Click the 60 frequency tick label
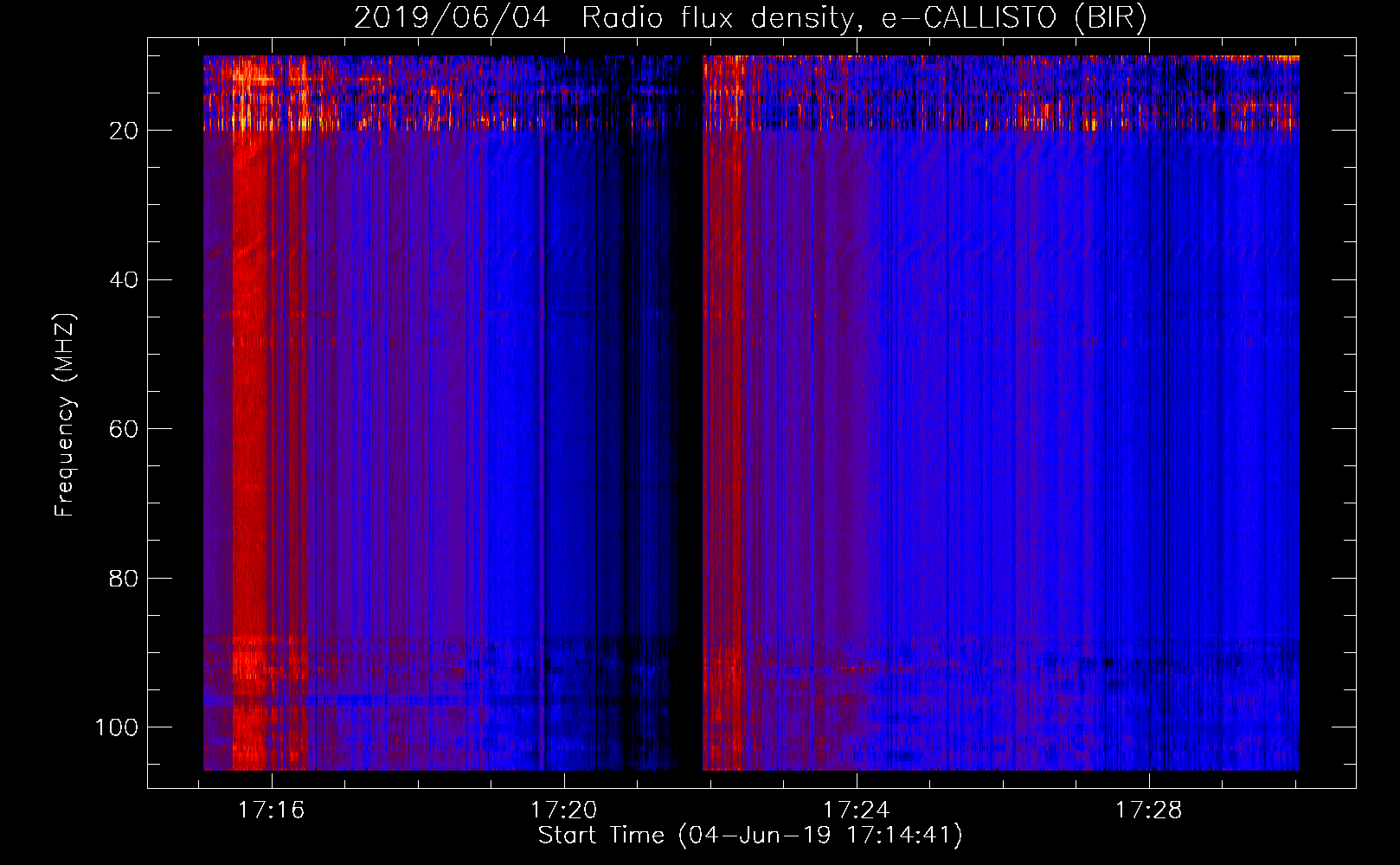Viewport: 1400px width, 865px height. click(x=124, y=429)
